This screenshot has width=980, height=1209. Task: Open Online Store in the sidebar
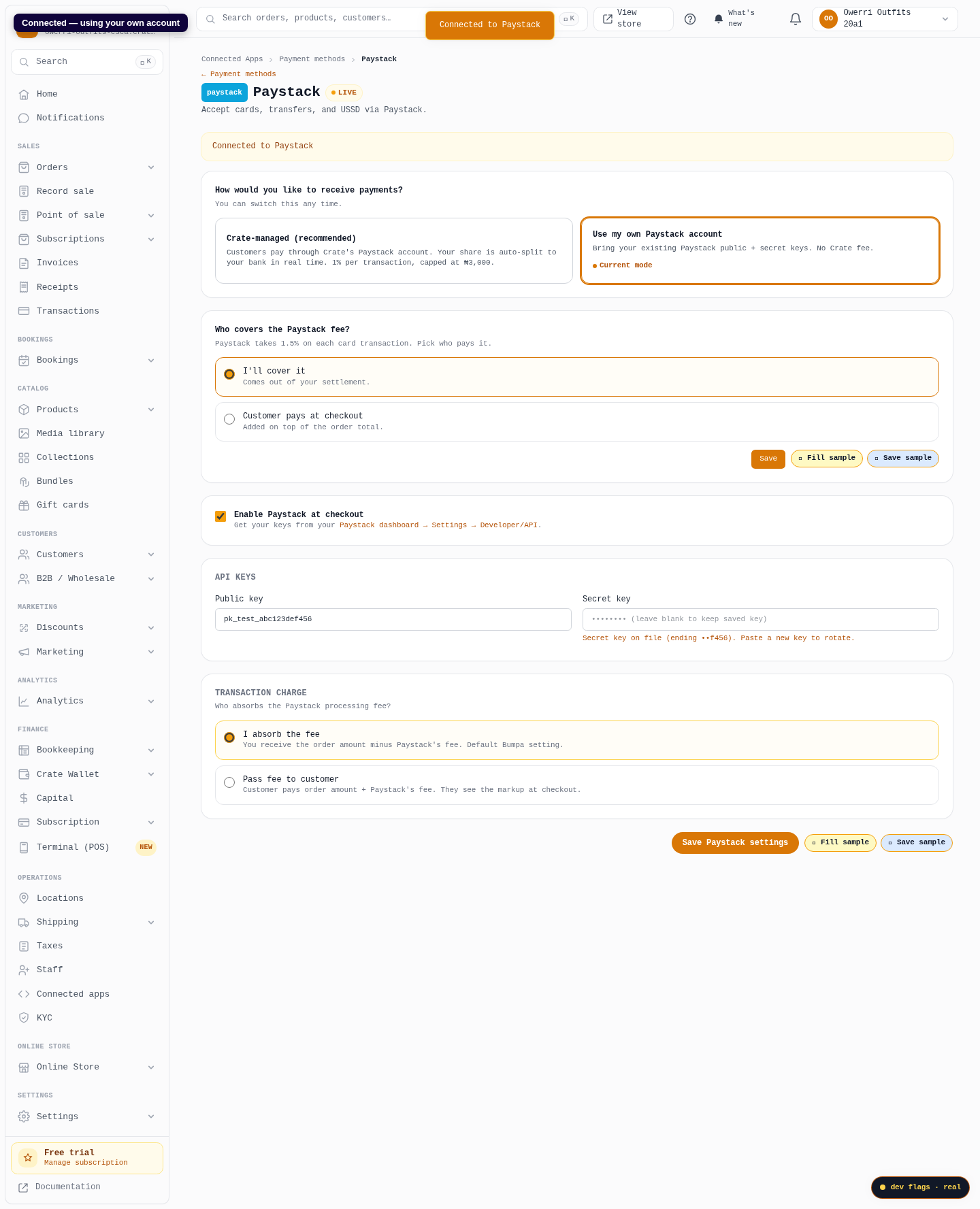tap(87, 1067)
